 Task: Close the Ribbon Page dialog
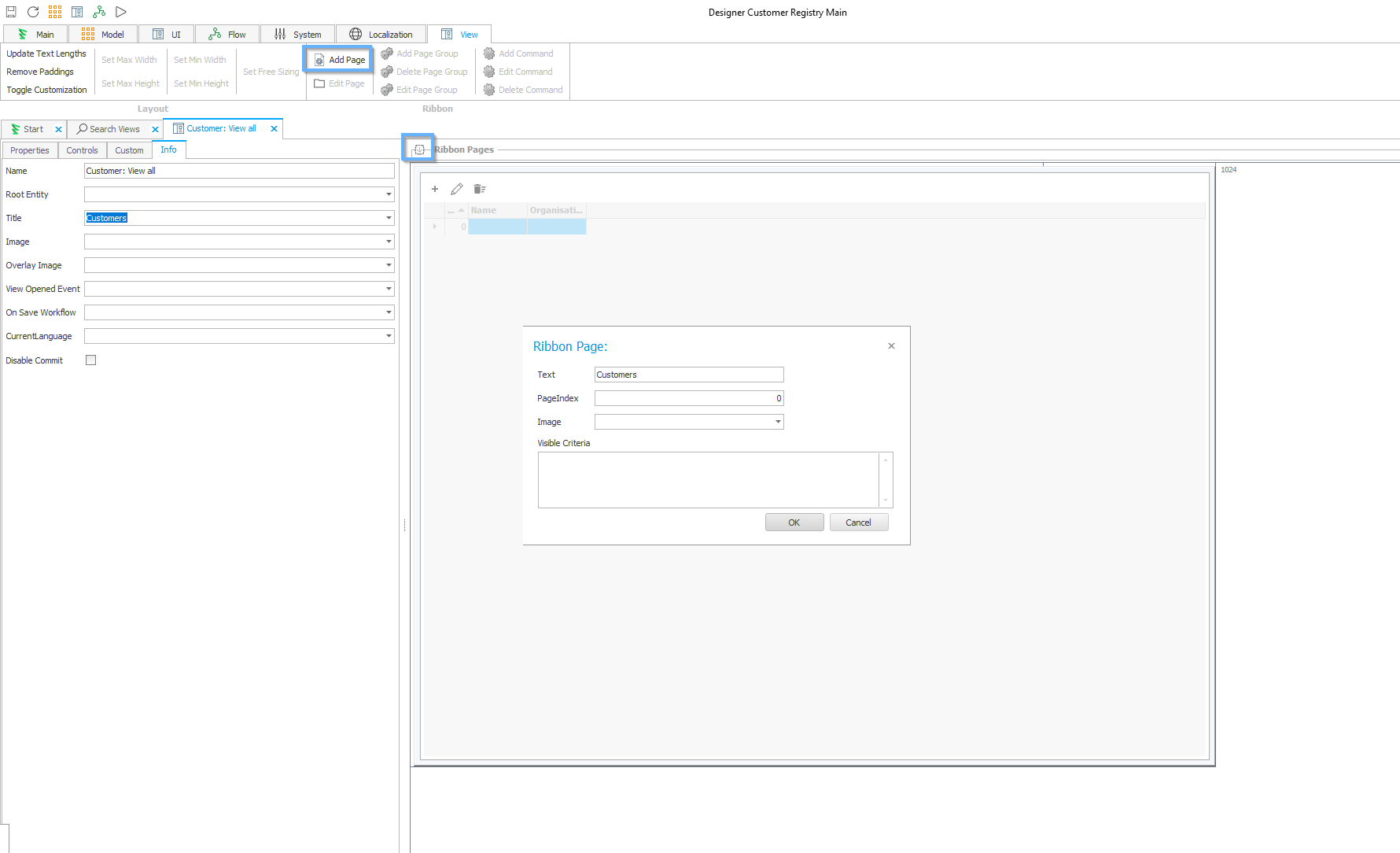pos(891,346)
